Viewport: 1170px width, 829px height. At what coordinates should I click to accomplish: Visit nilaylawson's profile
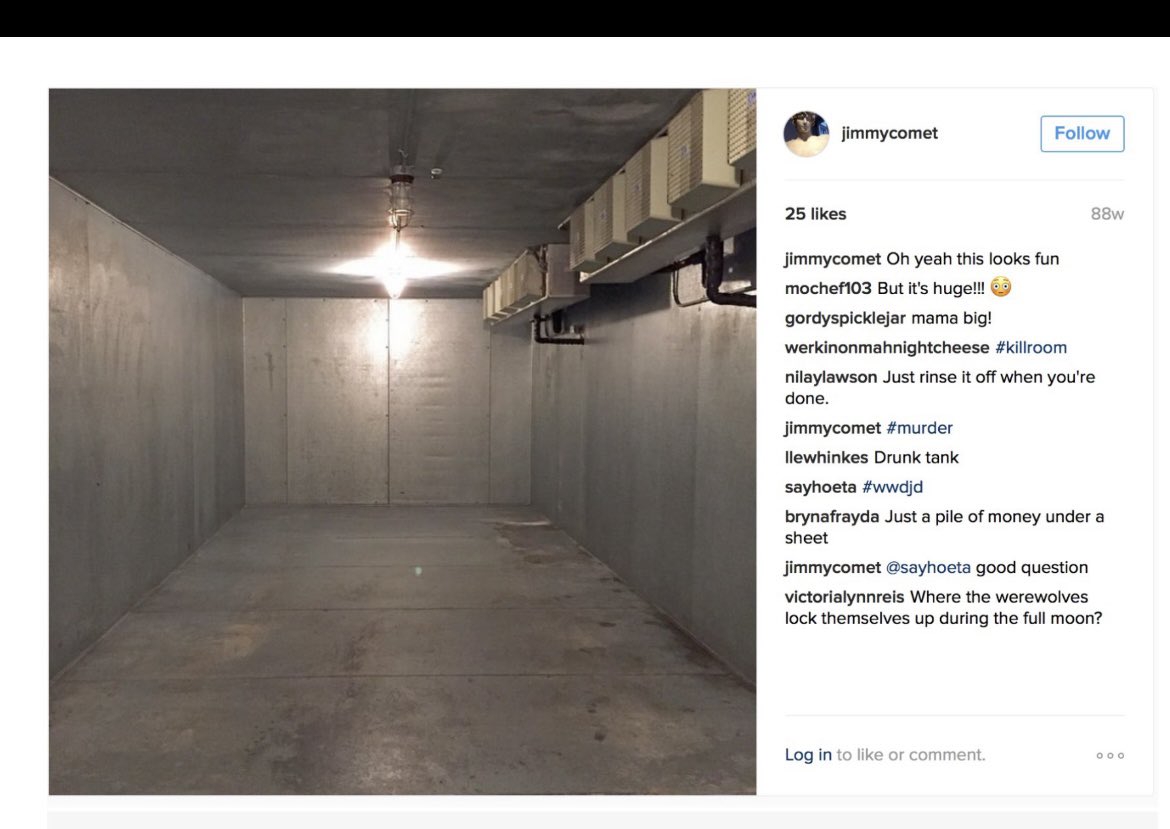[830, 377]
